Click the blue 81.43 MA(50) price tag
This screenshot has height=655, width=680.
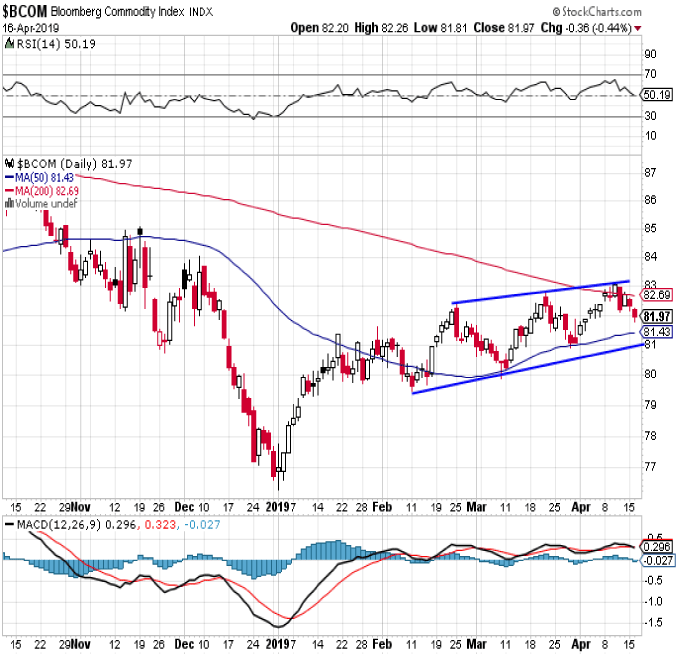[653, 331]
